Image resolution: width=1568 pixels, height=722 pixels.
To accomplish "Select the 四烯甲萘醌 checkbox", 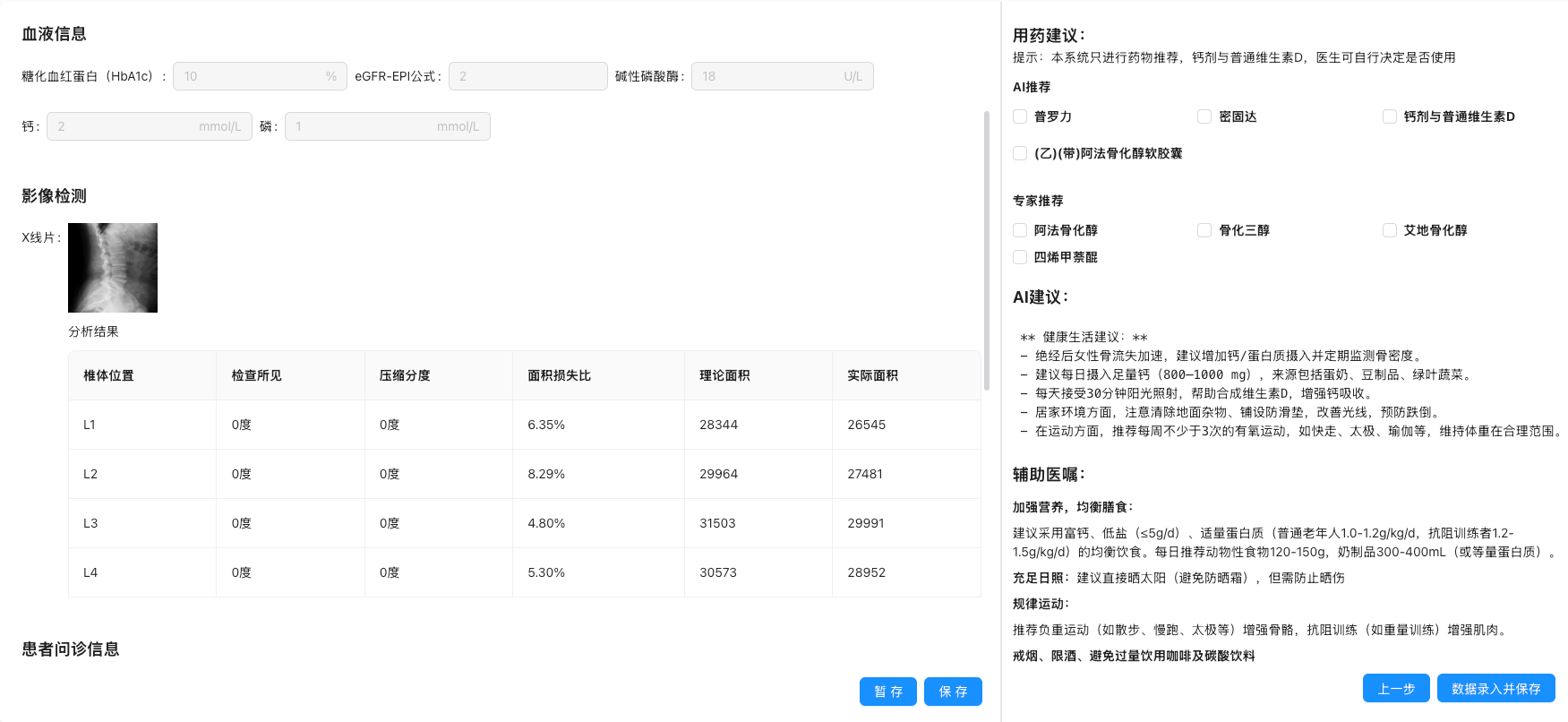I will (1020, 257).
